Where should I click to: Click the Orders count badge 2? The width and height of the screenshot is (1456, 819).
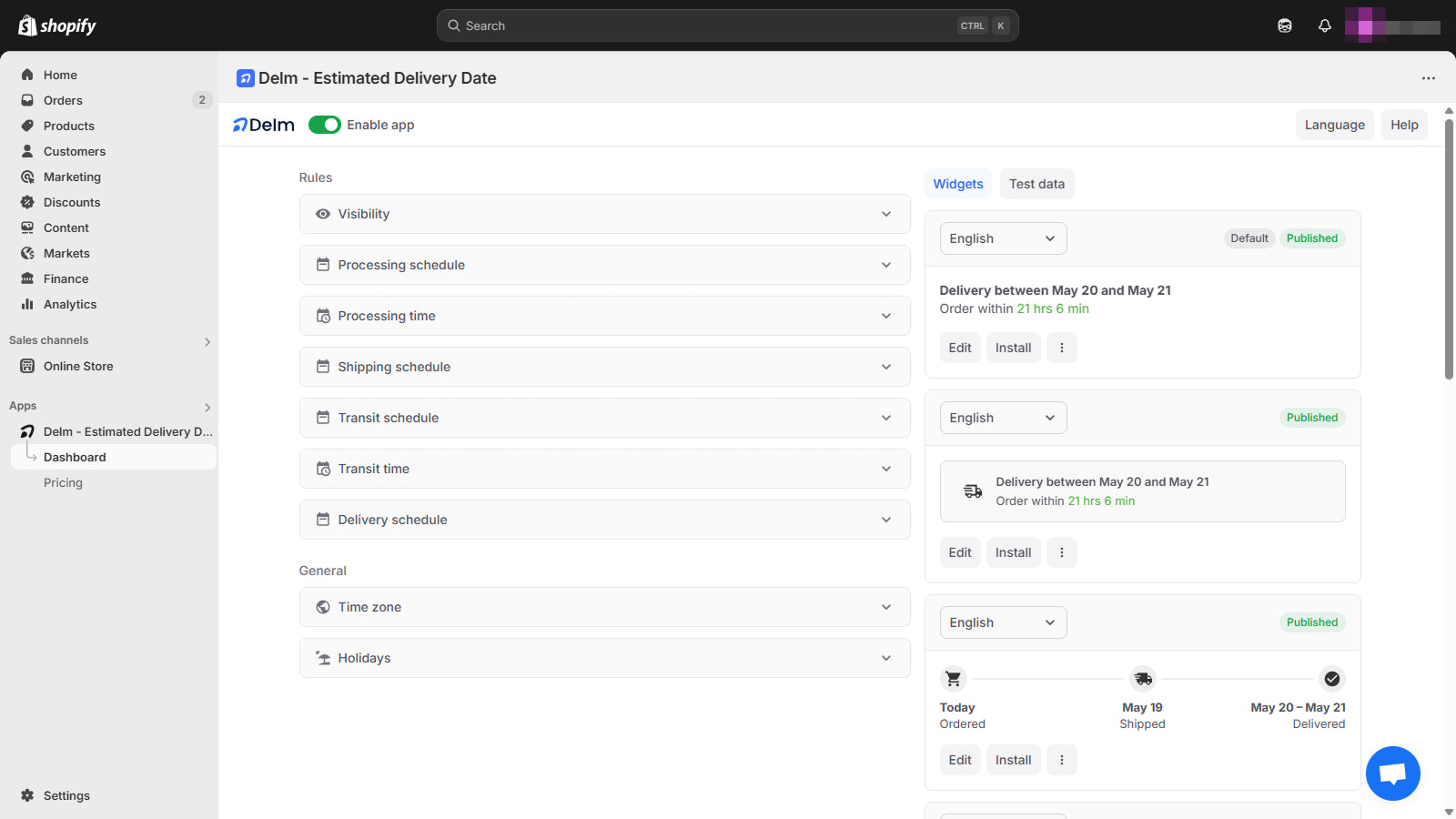pos(202,100)
